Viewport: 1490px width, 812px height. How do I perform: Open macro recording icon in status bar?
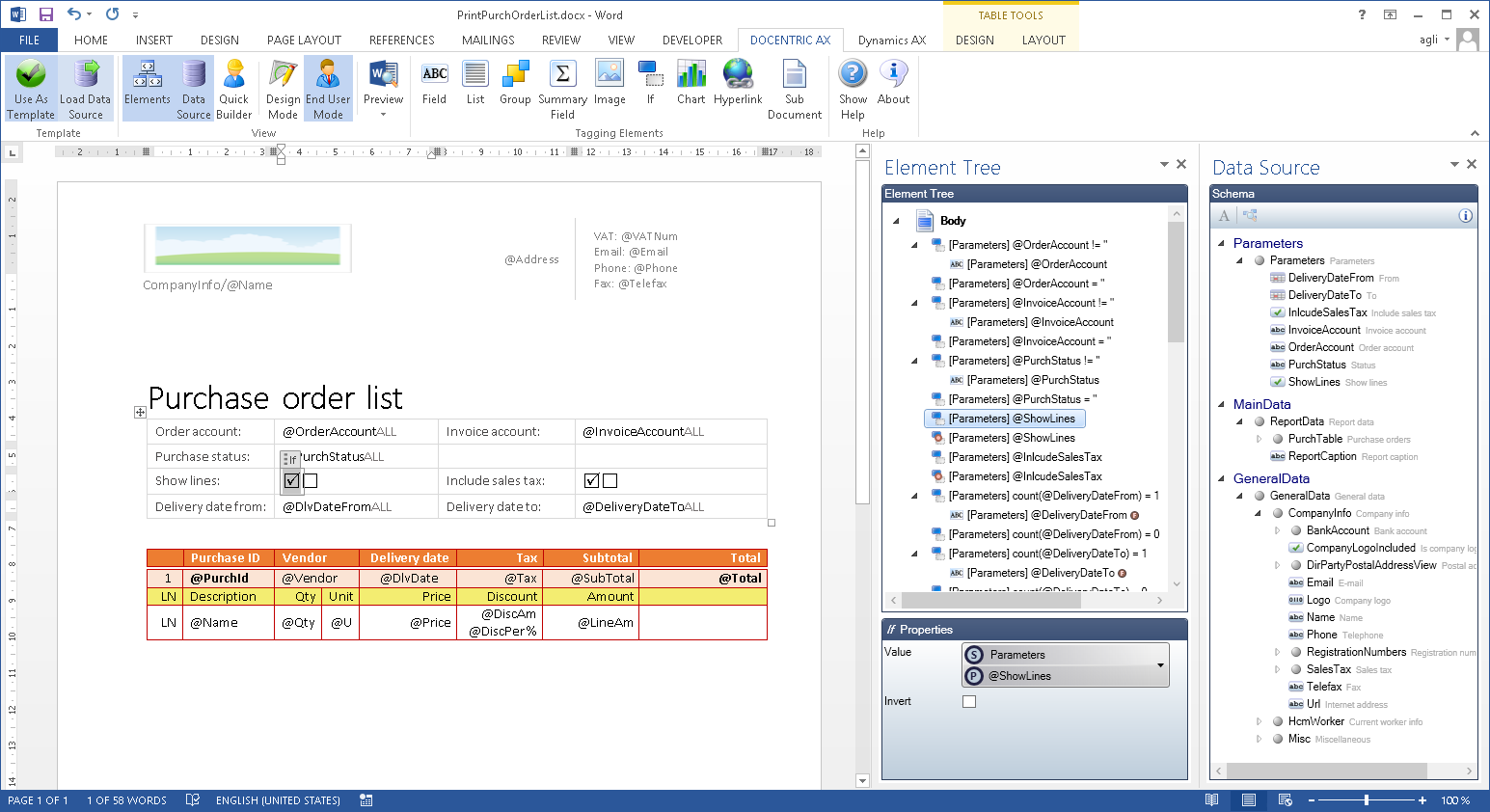pos(366,800)
